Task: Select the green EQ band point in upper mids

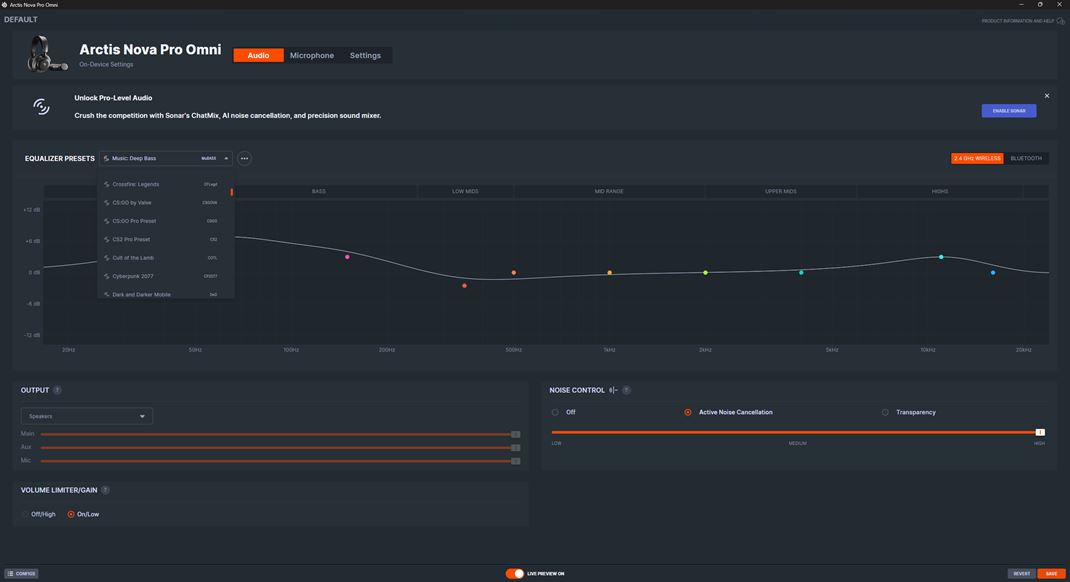Action: [x=801, y=273]
